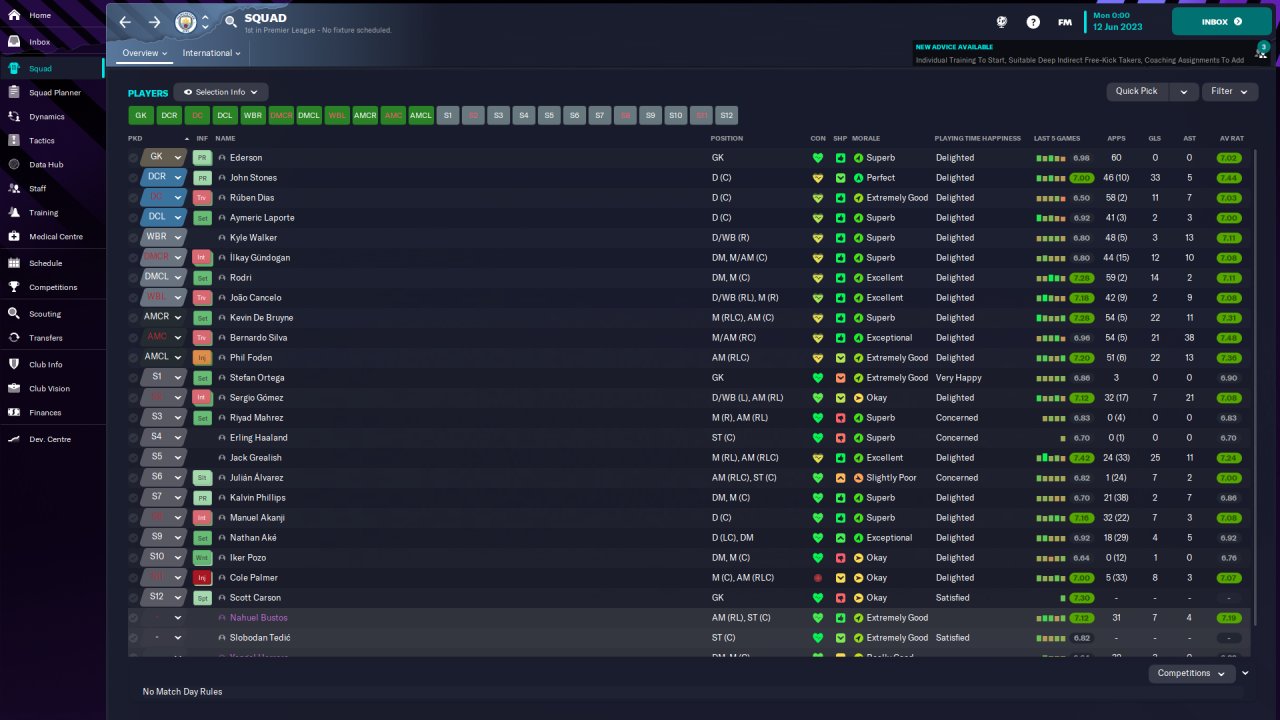1280x720 pixels.
Task: Expand the chevron next to Competitions dropdown
Action: (1245, 673)
